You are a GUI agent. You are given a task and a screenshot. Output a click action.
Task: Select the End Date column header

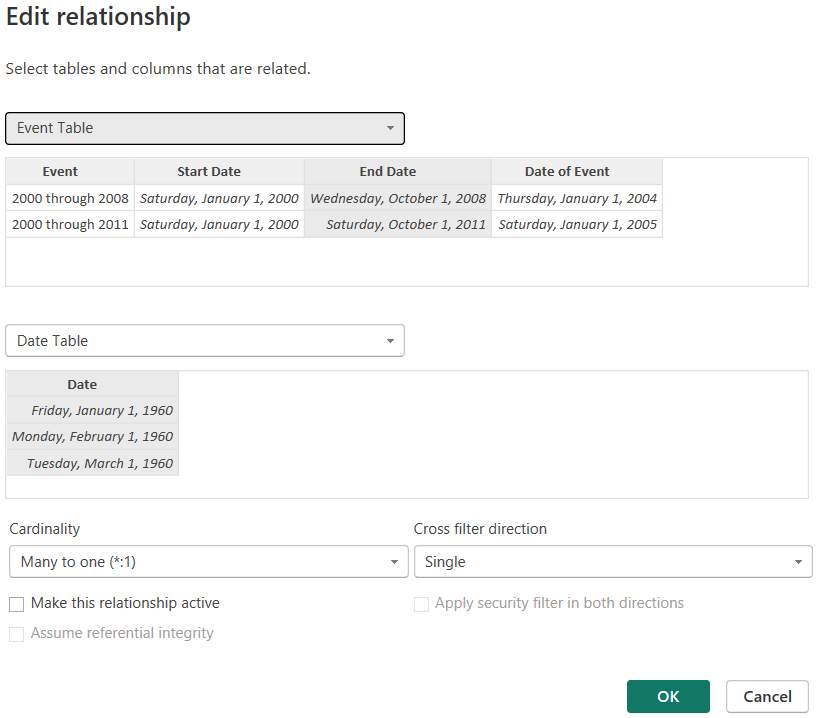point(397,172)
